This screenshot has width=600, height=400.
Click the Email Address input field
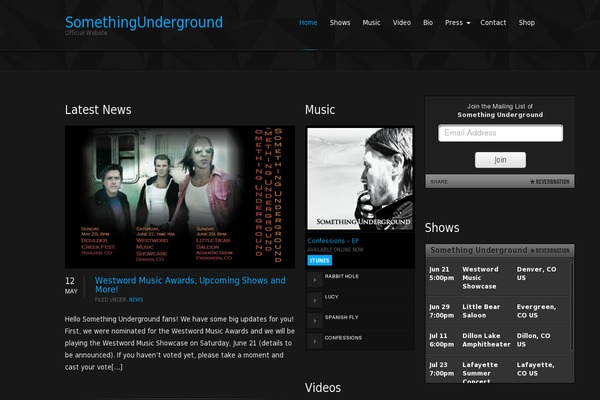pos(500,133)
